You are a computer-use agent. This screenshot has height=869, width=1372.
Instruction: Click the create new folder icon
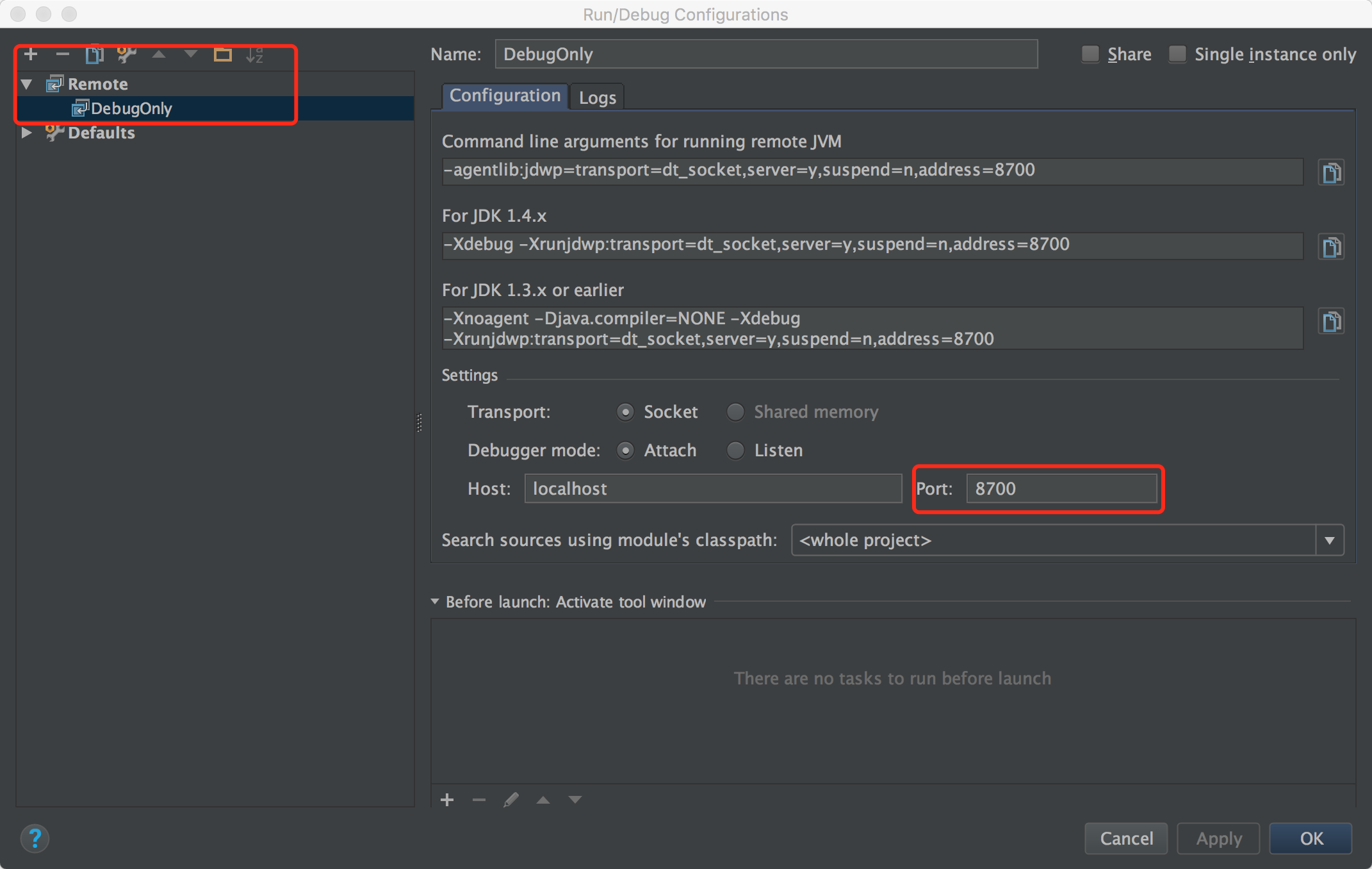tap(222, 54)
